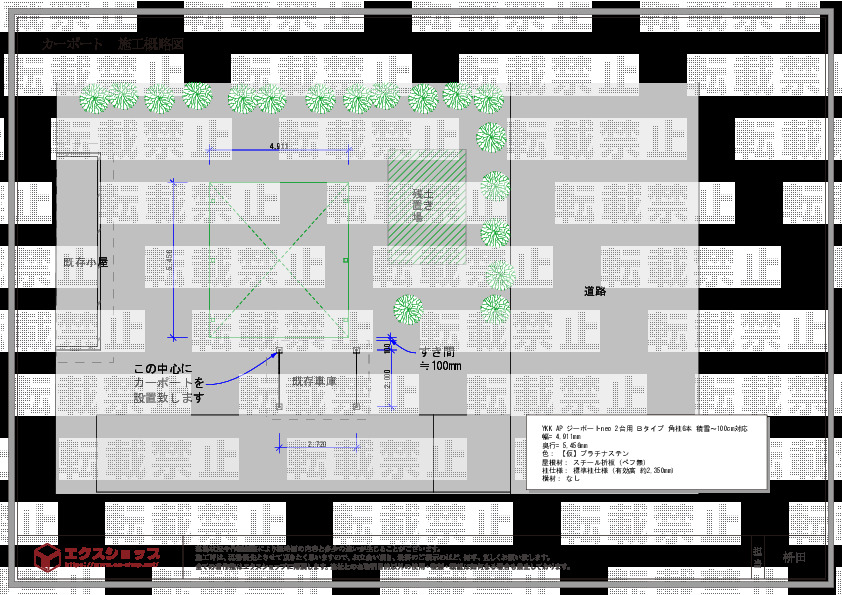Click the 桥田 name in title block
Screen dimensions: 842x595
(794, 556)
